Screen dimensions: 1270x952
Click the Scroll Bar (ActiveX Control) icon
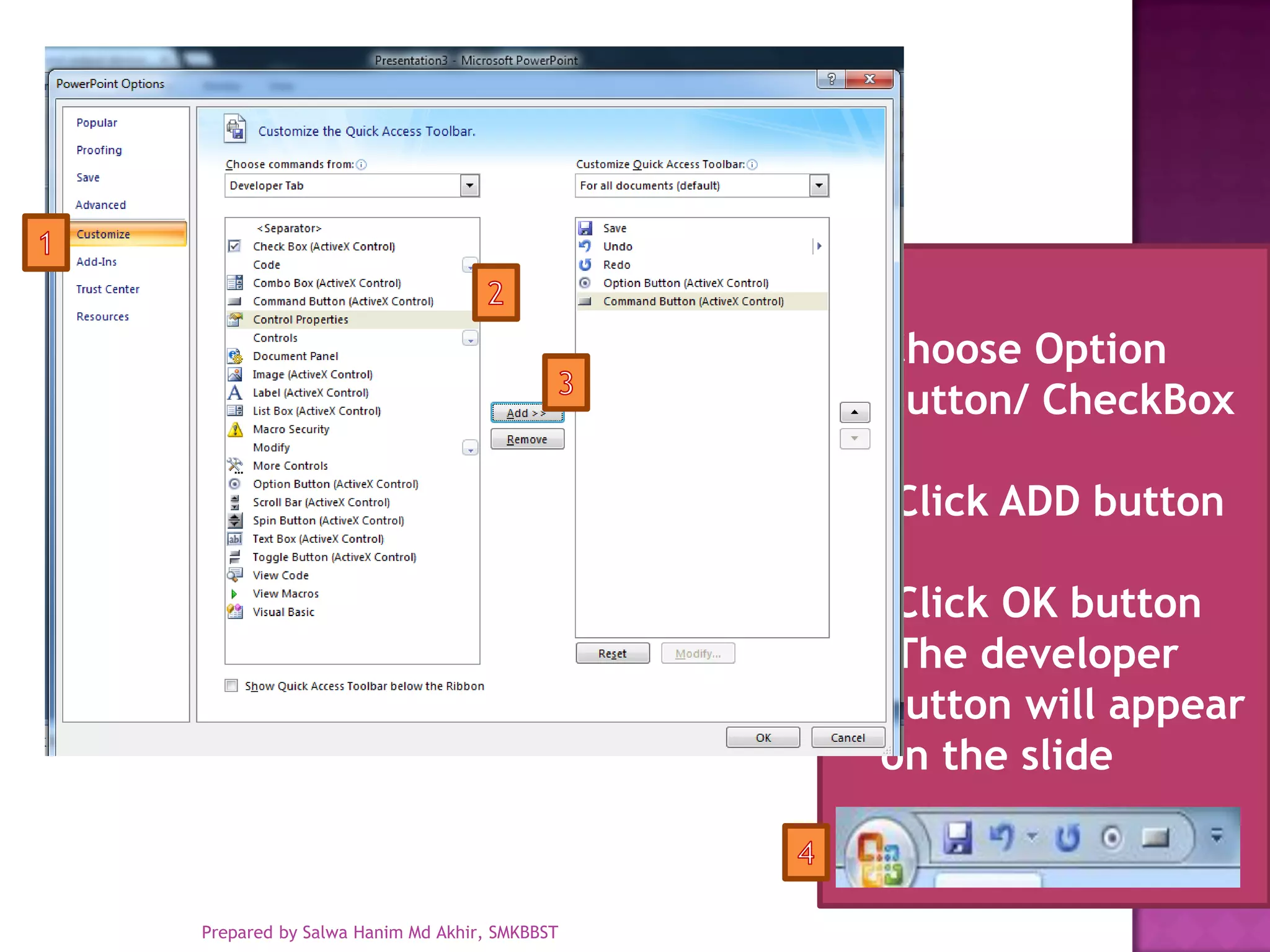(234, 502)
